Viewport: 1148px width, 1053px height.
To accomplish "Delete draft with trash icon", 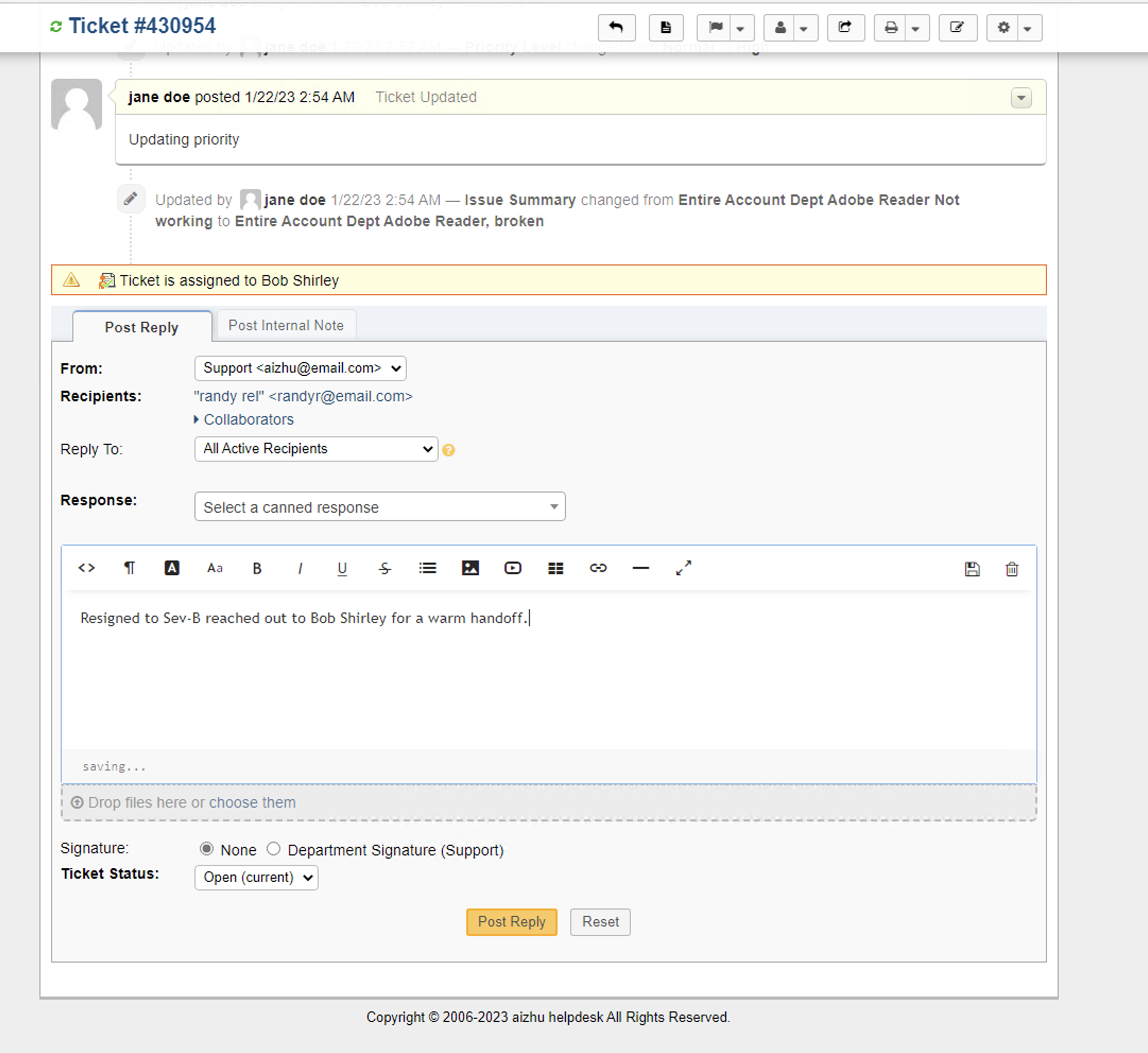I will [x=1011, y=569].
